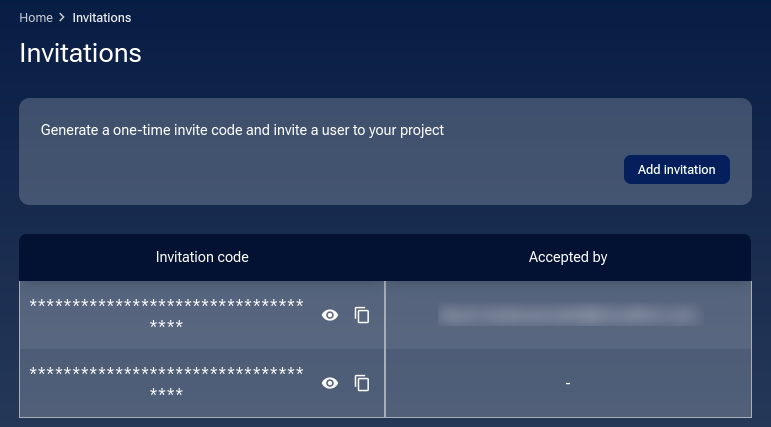Viewport: 771px width, 427px height.
Task: Select the Accepted by column header
Action: (x=568, y=257)
